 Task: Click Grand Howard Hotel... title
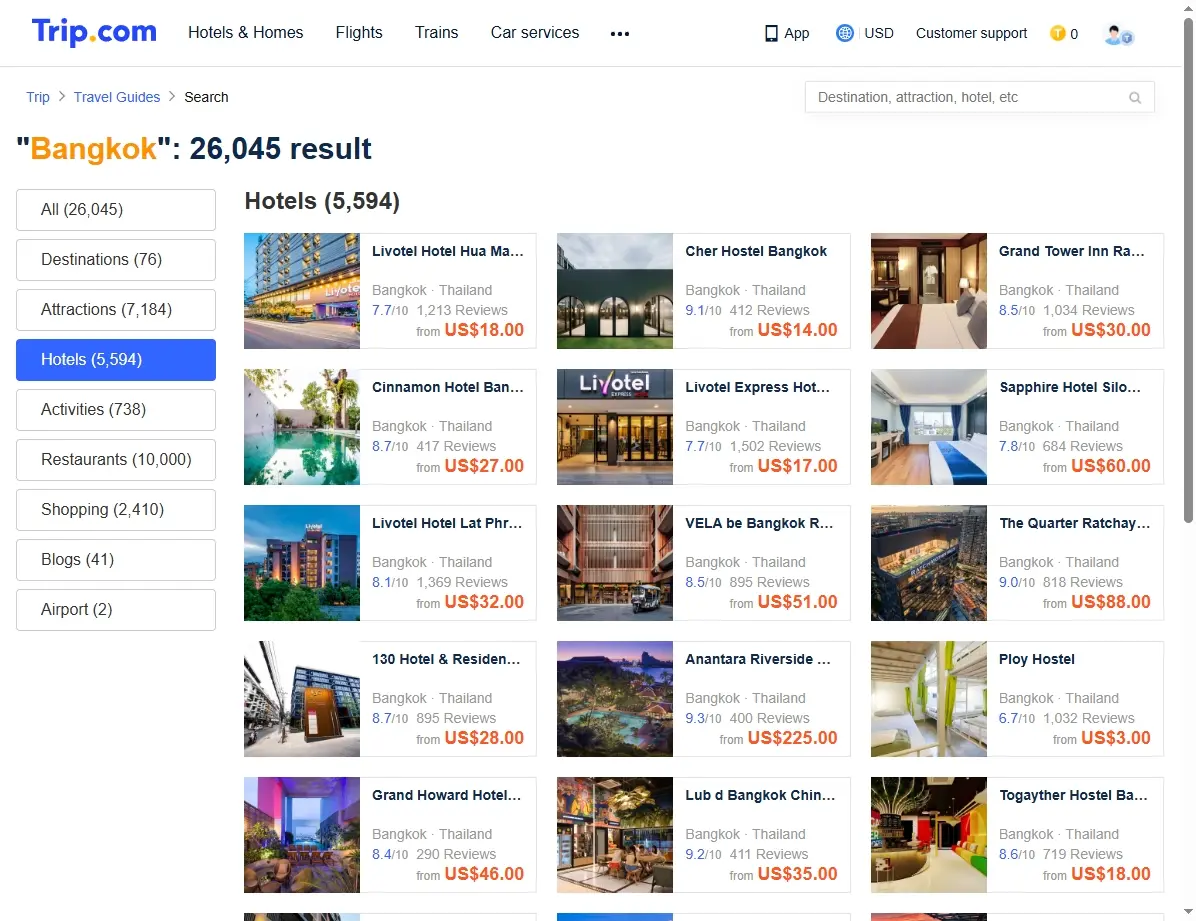pos(447,795)
